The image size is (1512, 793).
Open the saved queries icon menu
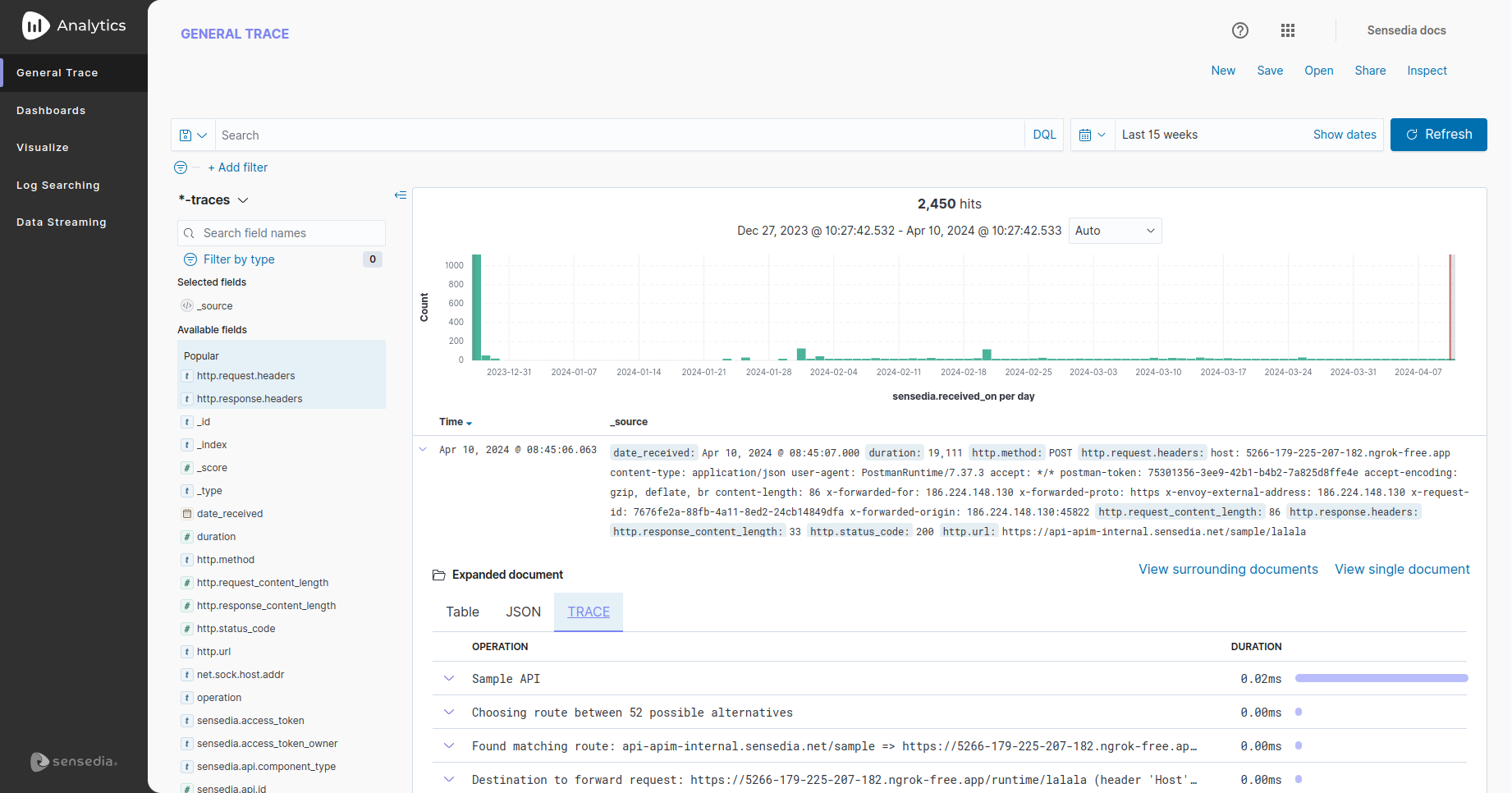click(193, 135)
